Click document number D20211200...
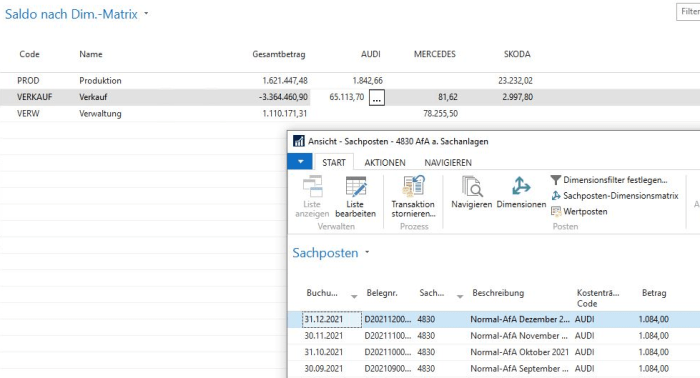 pyautogui.click(x=388, y=320)
